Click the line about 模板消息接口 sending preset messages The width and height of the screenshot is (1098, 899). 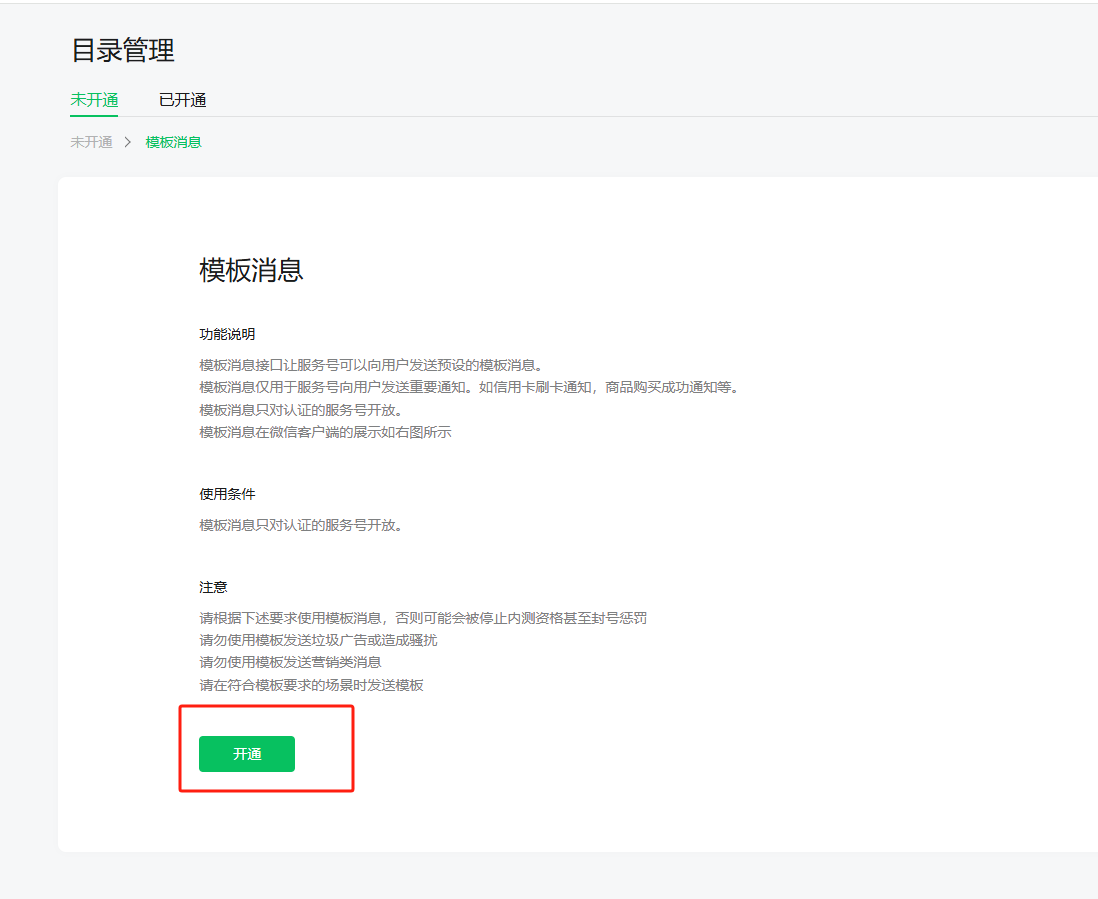tap(370, 364)
